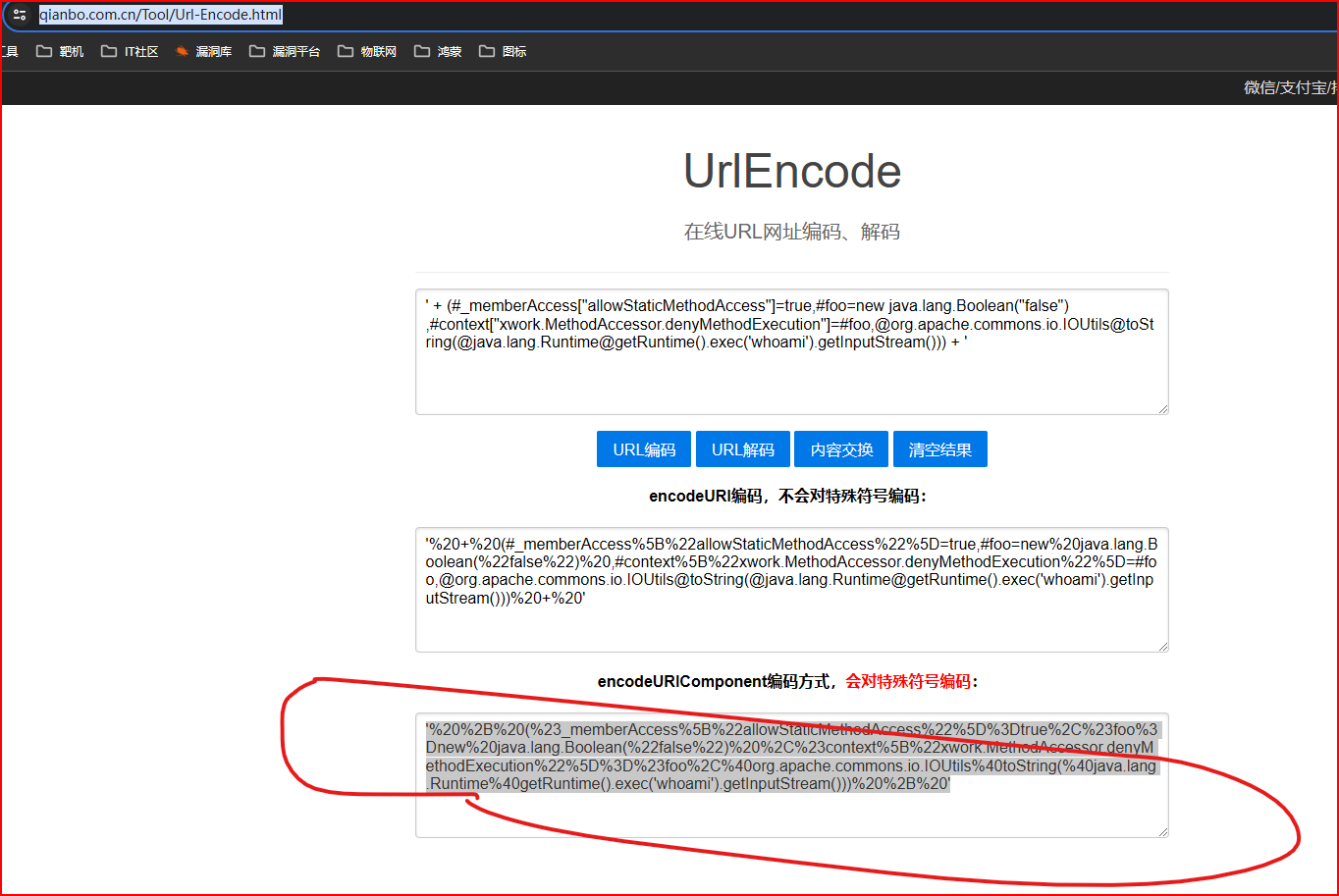Grab the resize handle of encodeURI textarea
The image size is (1339, 896).
pos(1162,646)
